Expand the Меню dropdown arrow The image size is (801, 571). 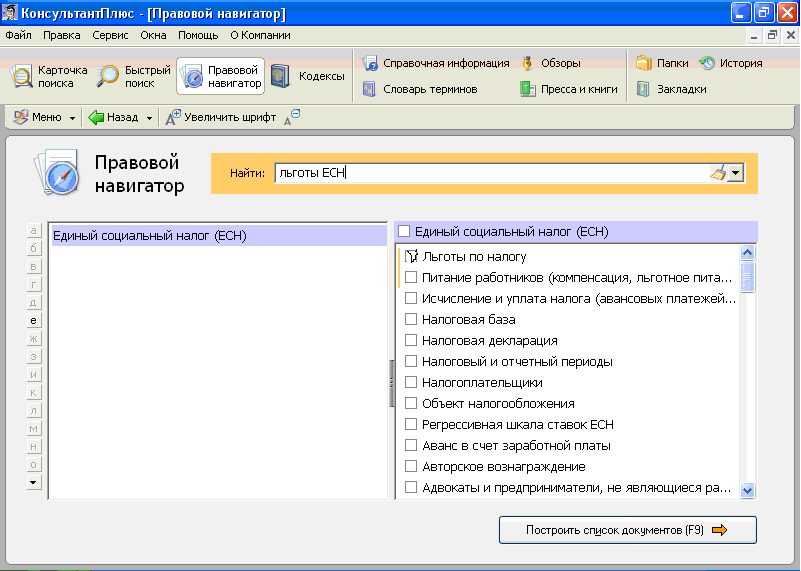pos(72,118)
